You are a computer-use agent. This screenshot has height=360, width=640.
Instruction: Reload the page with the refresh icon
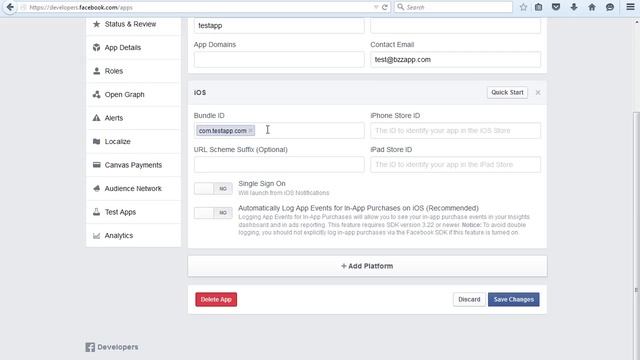coord(384,7)
